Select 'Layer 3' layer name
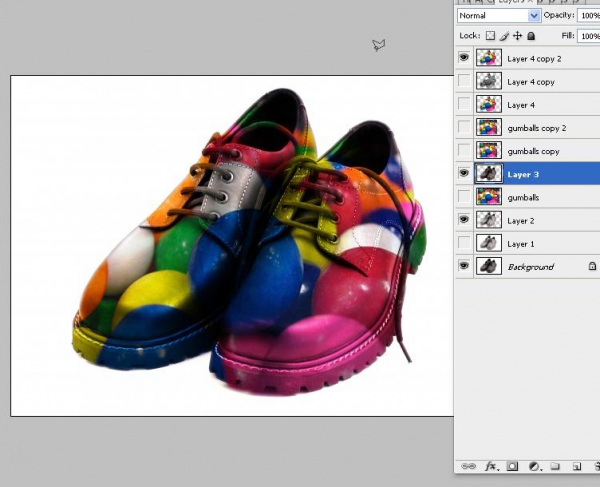The width and height of the screenshot is (600, 487). (523, 174)
